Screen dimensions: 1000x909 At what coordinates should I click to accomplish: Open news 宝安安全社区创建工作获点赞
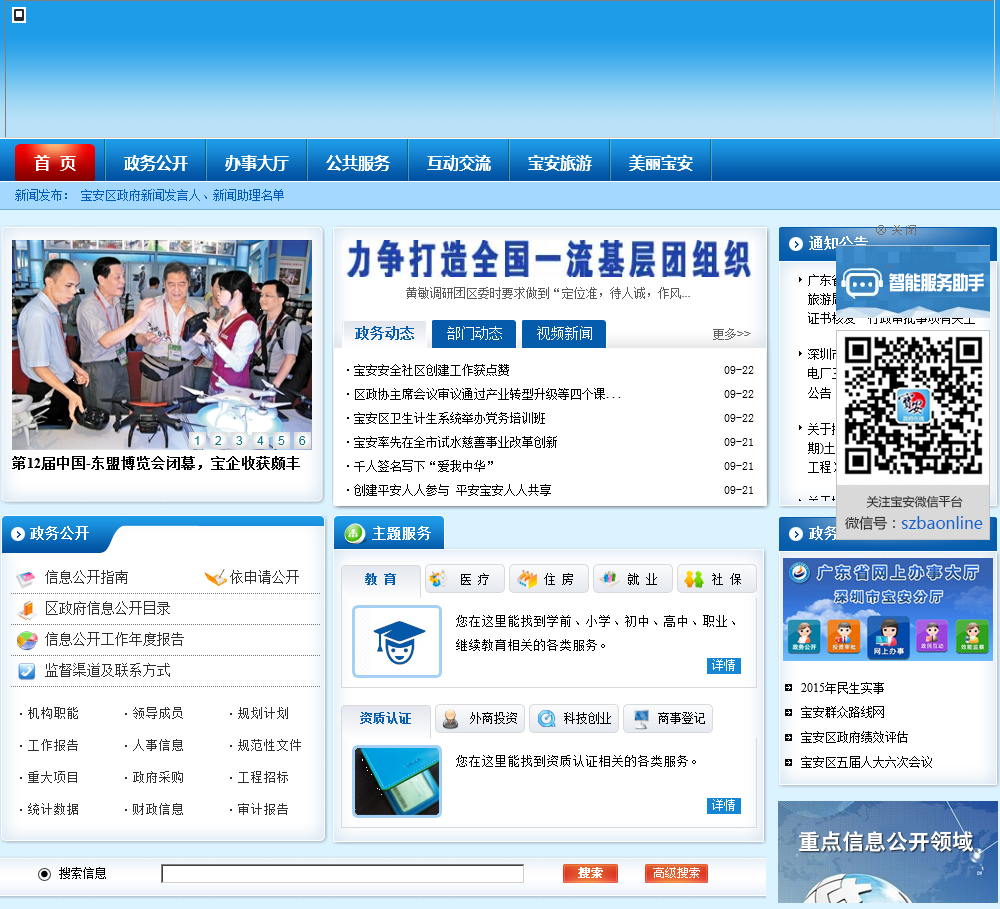pyautogui.click(x=432, y=371)
